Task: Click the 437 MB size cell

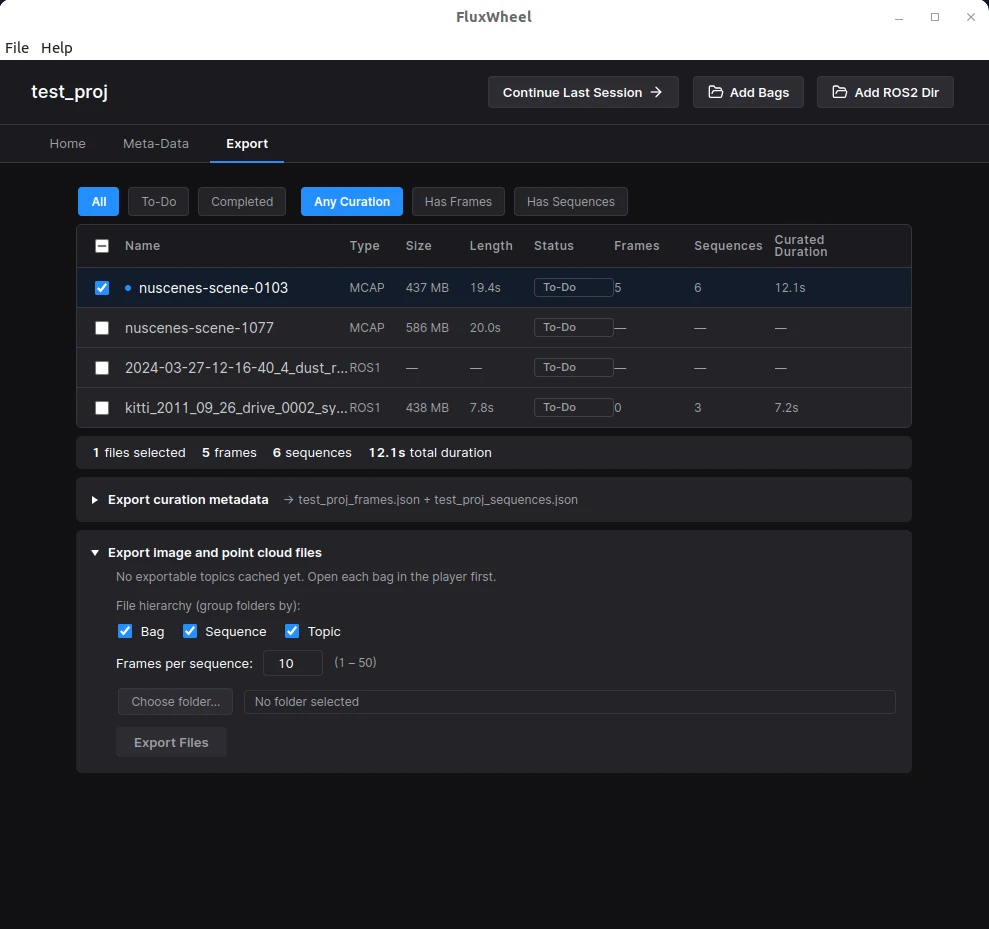Action: pos(427,288)
